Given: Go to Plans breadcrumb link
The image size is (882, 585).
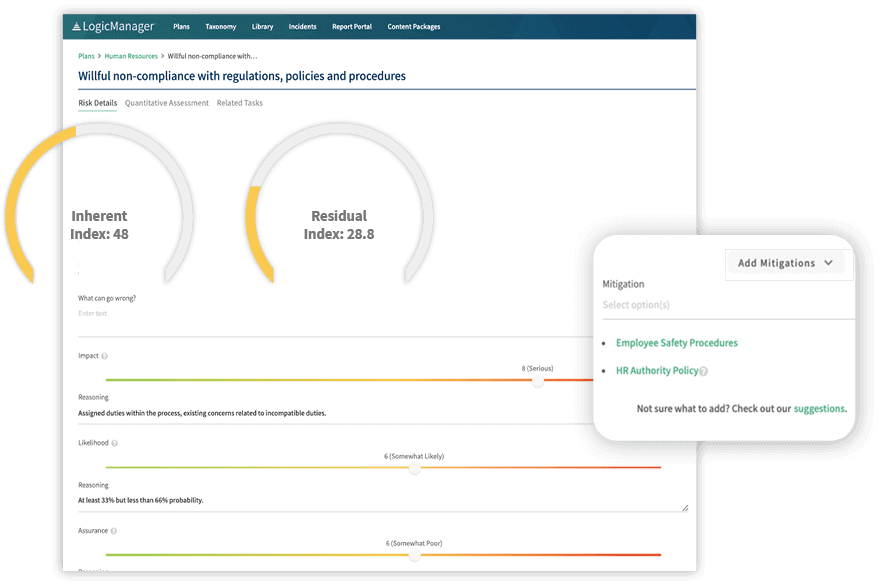Looking at the screenshot, I should point(86,56).
